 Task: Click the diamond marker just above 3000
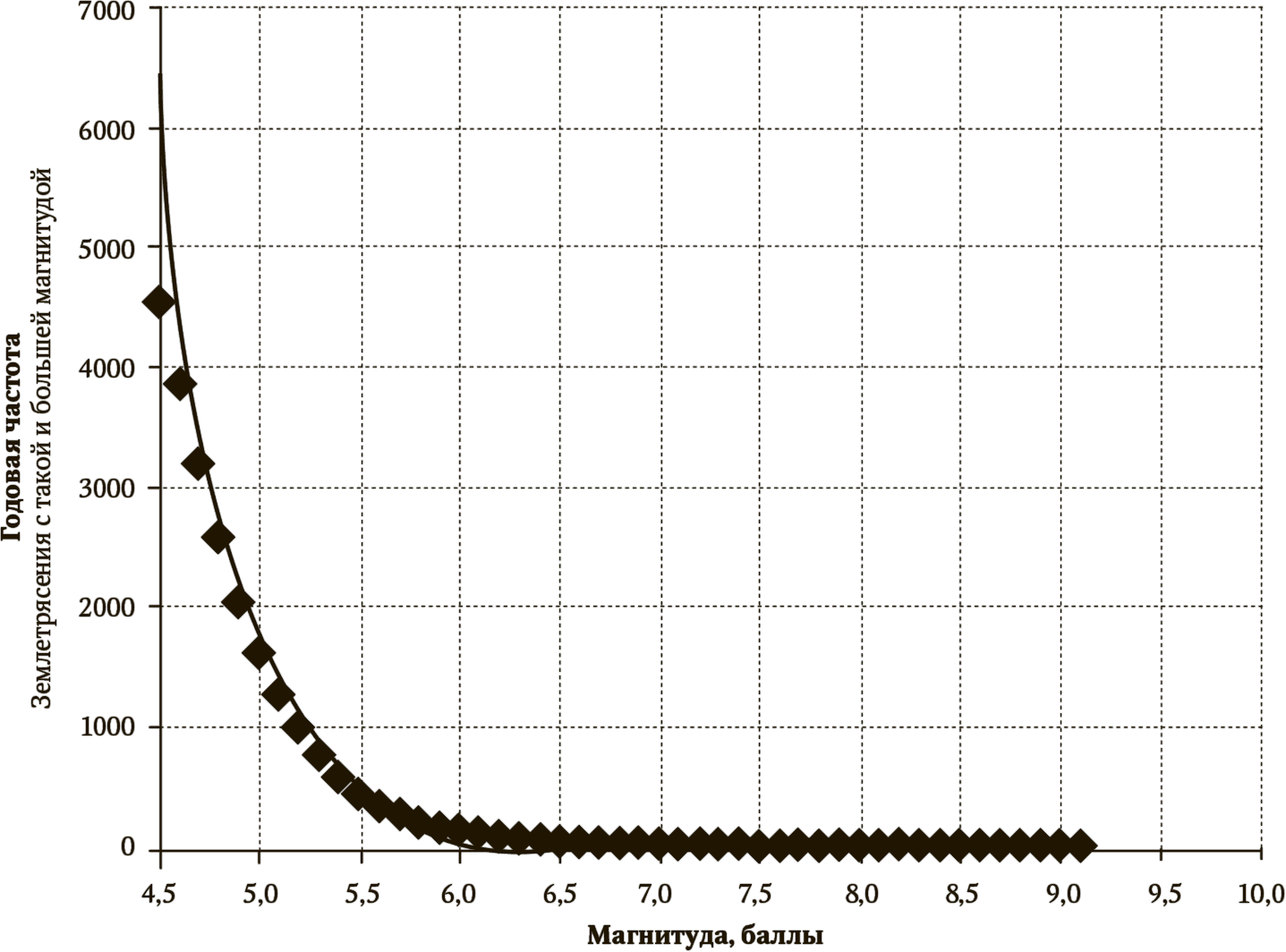(x=198, y=463)
